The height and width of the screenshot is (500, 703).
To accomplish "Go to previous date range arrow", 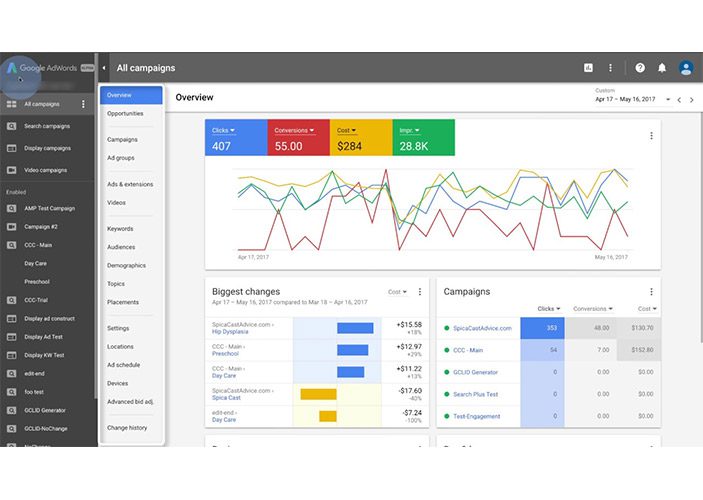I will [x=679, y=100].
